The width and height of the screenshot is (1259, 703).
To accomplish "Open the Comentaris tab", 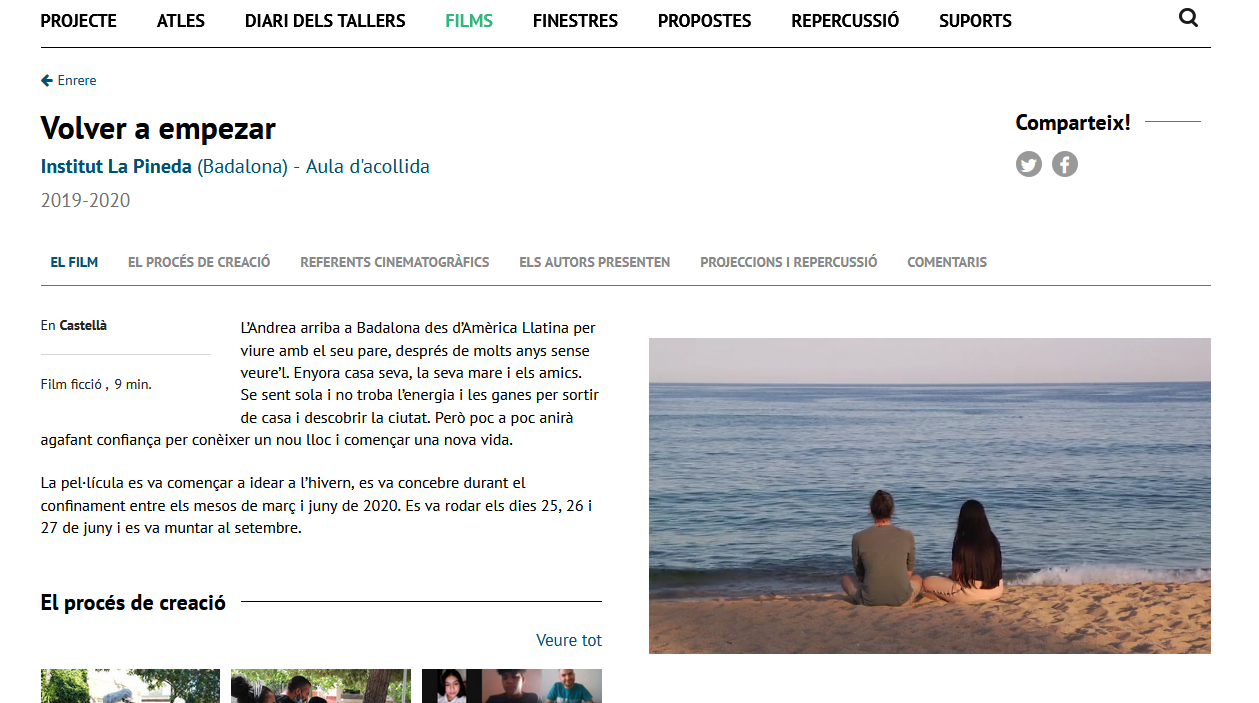I will coord(947,262).
